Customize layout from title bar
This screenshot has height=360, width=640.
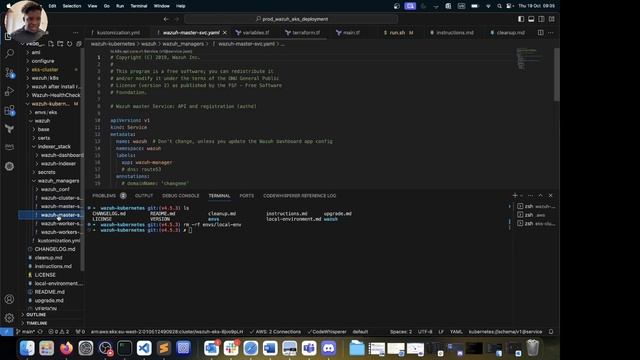552,19
